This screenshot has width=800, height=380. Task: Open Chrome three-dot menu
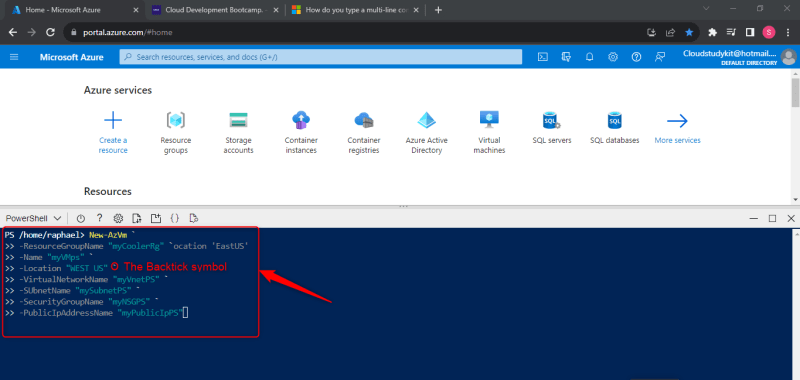coord(788,32)
